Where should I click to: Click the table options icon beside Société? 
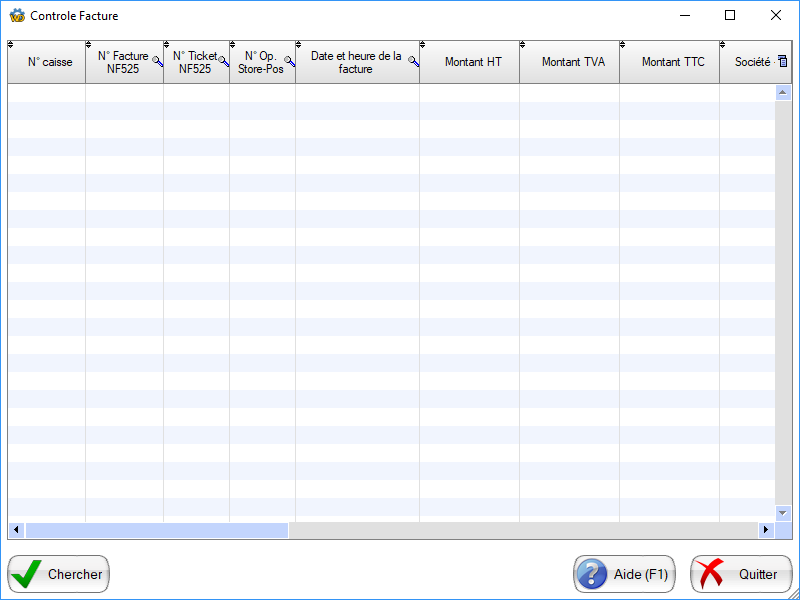tap(783, 61)
